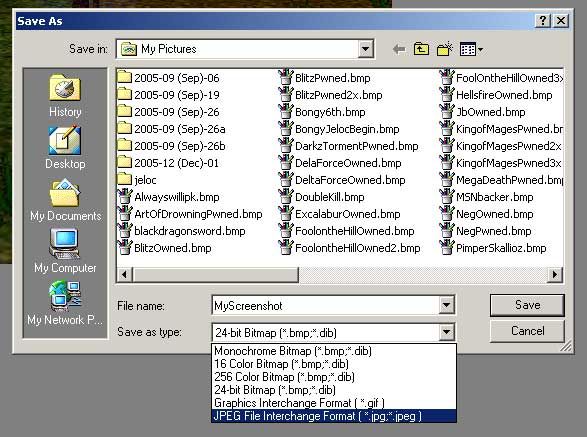Click the horizontal scrollbar right arrow
This screenshot has width=587, height=437.
click(x=555, y=275)
